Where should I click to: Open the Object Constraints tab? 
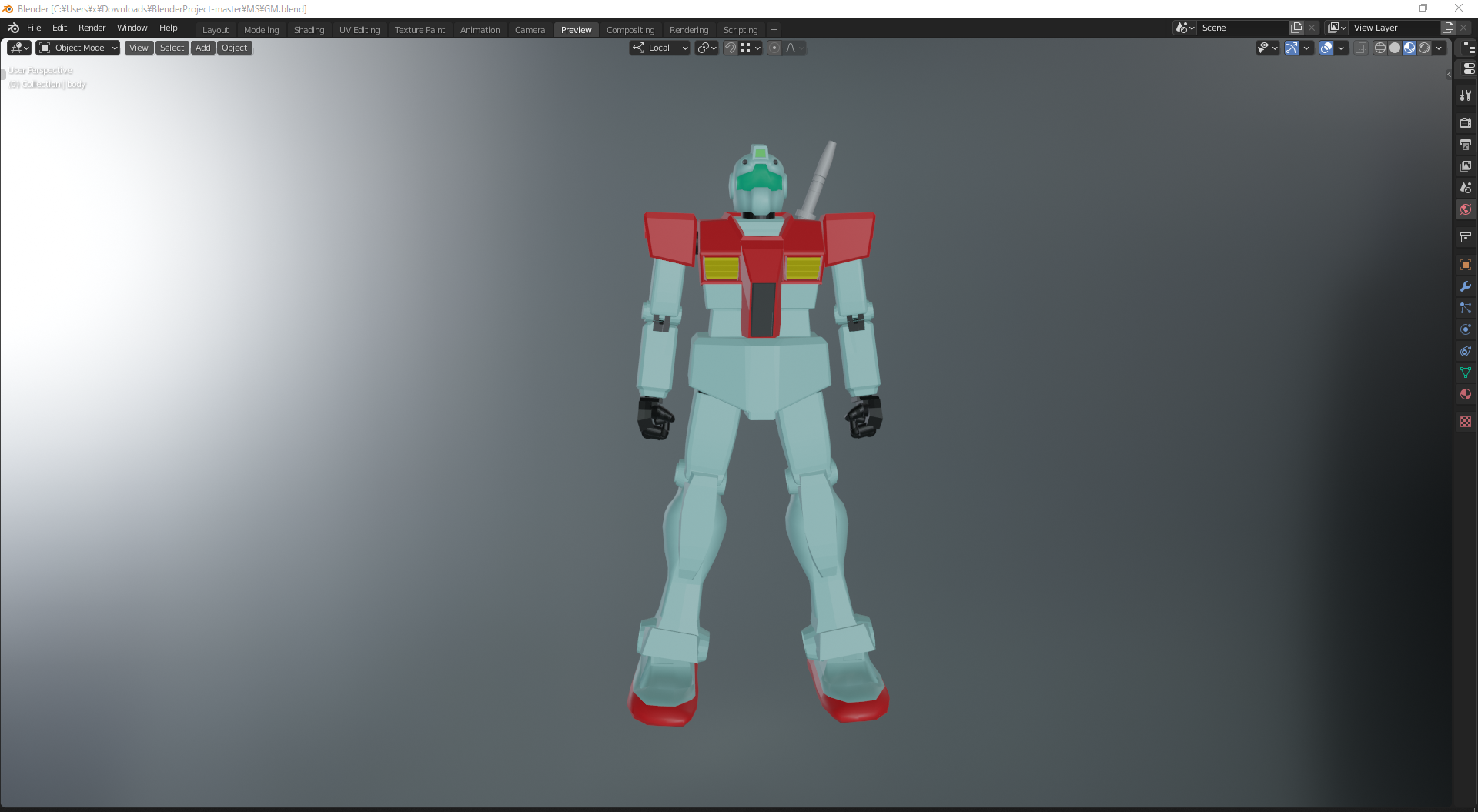click(1466, 351)
